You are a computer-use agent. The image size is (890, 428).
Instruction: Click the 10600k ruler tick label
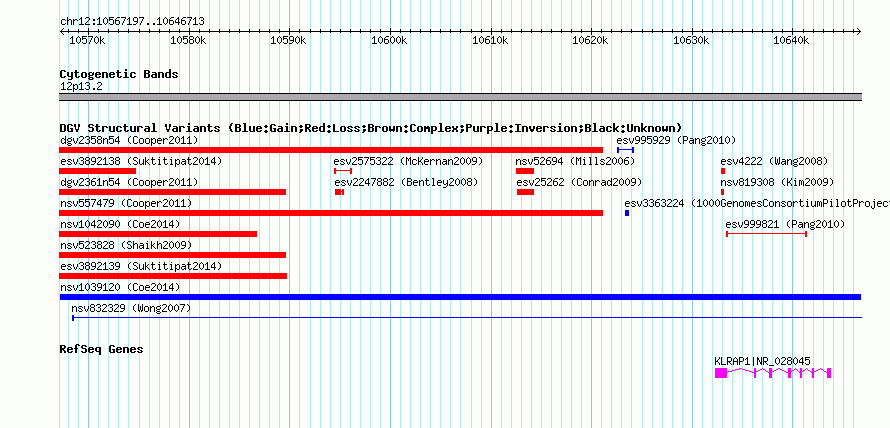389,40
